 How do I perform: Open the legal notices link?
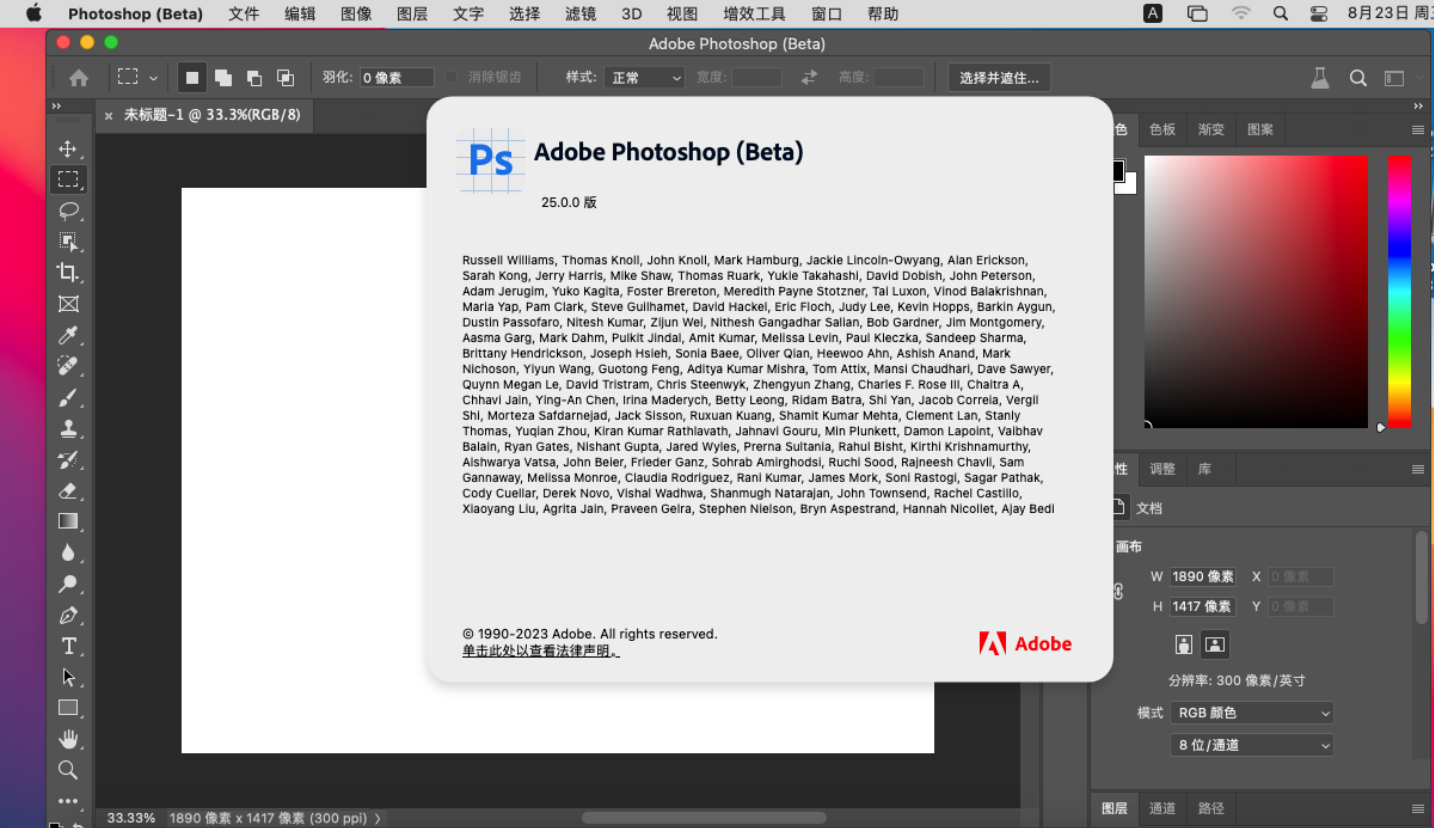[541, 651]
